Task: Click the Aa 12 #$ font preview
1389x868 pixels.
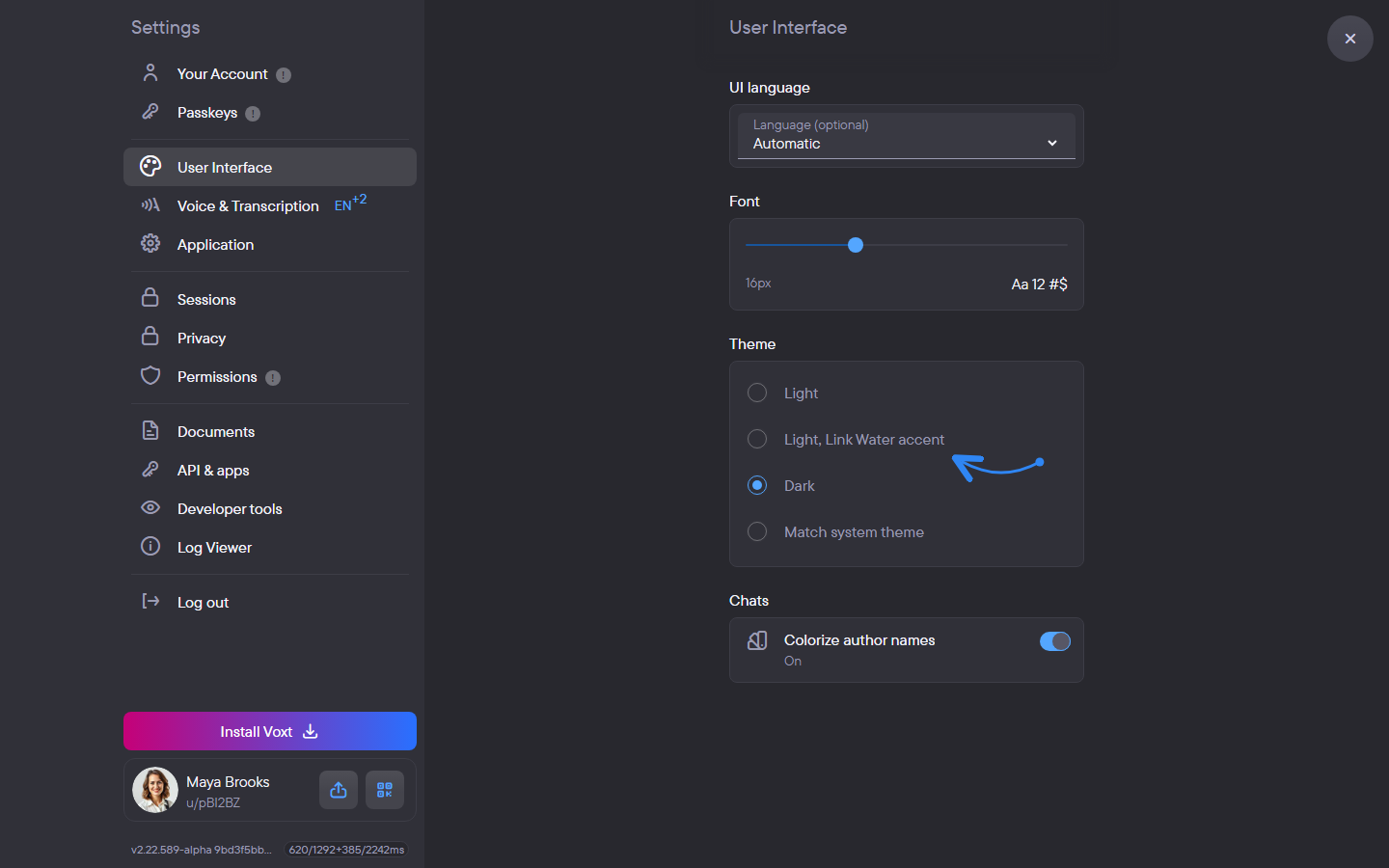Action: [x=1039, y=284]
